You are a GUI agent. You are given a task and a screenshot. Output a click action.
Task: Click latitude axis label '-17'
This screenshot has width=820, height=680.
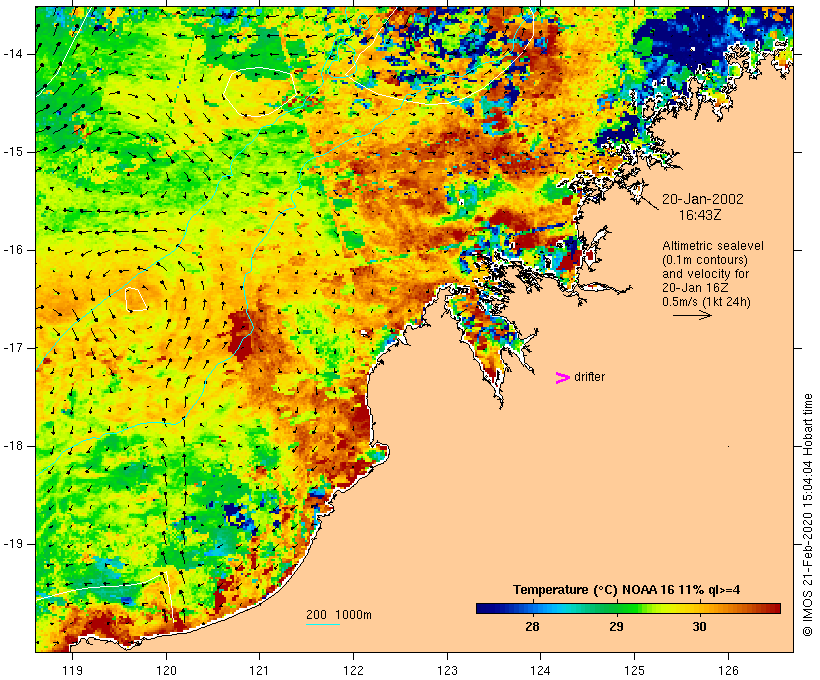13,348
